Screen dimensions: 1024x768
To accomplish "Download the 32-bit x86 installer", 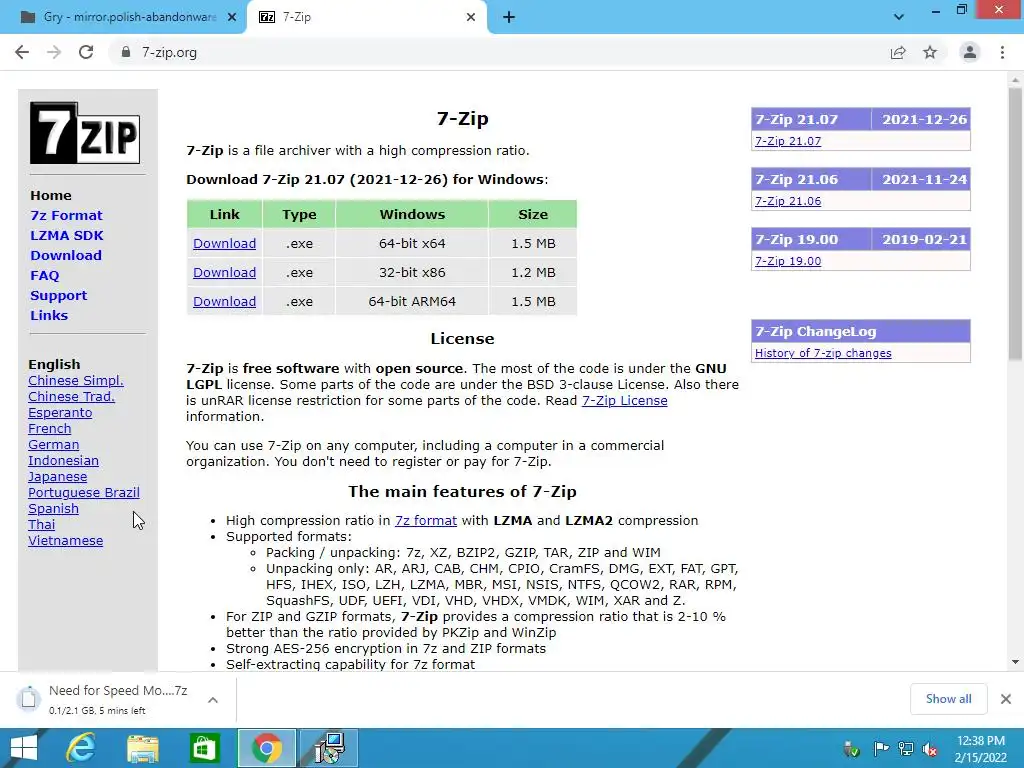I will [224, 272].
